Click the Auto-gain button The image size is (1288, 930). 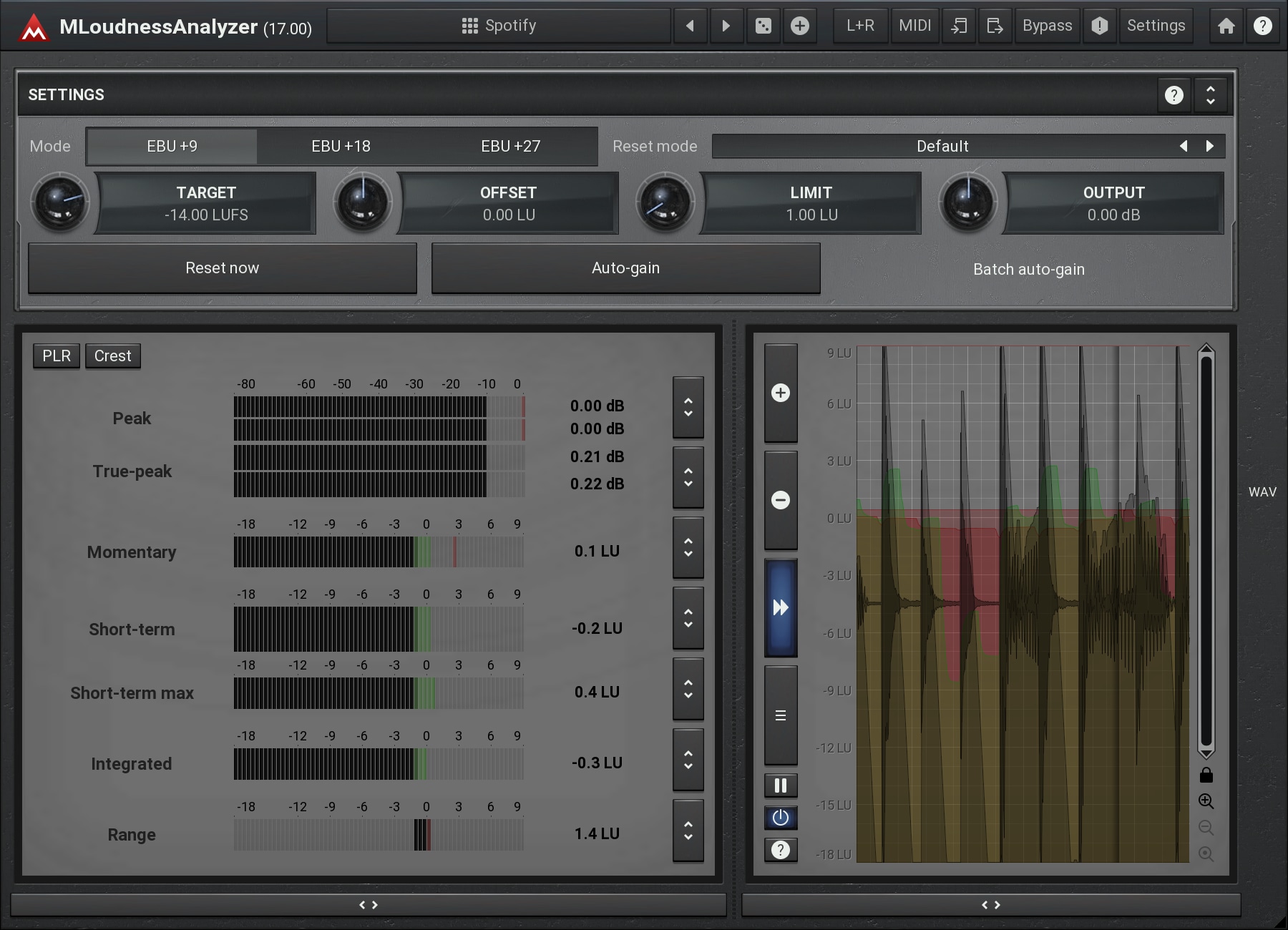point(625,268)
